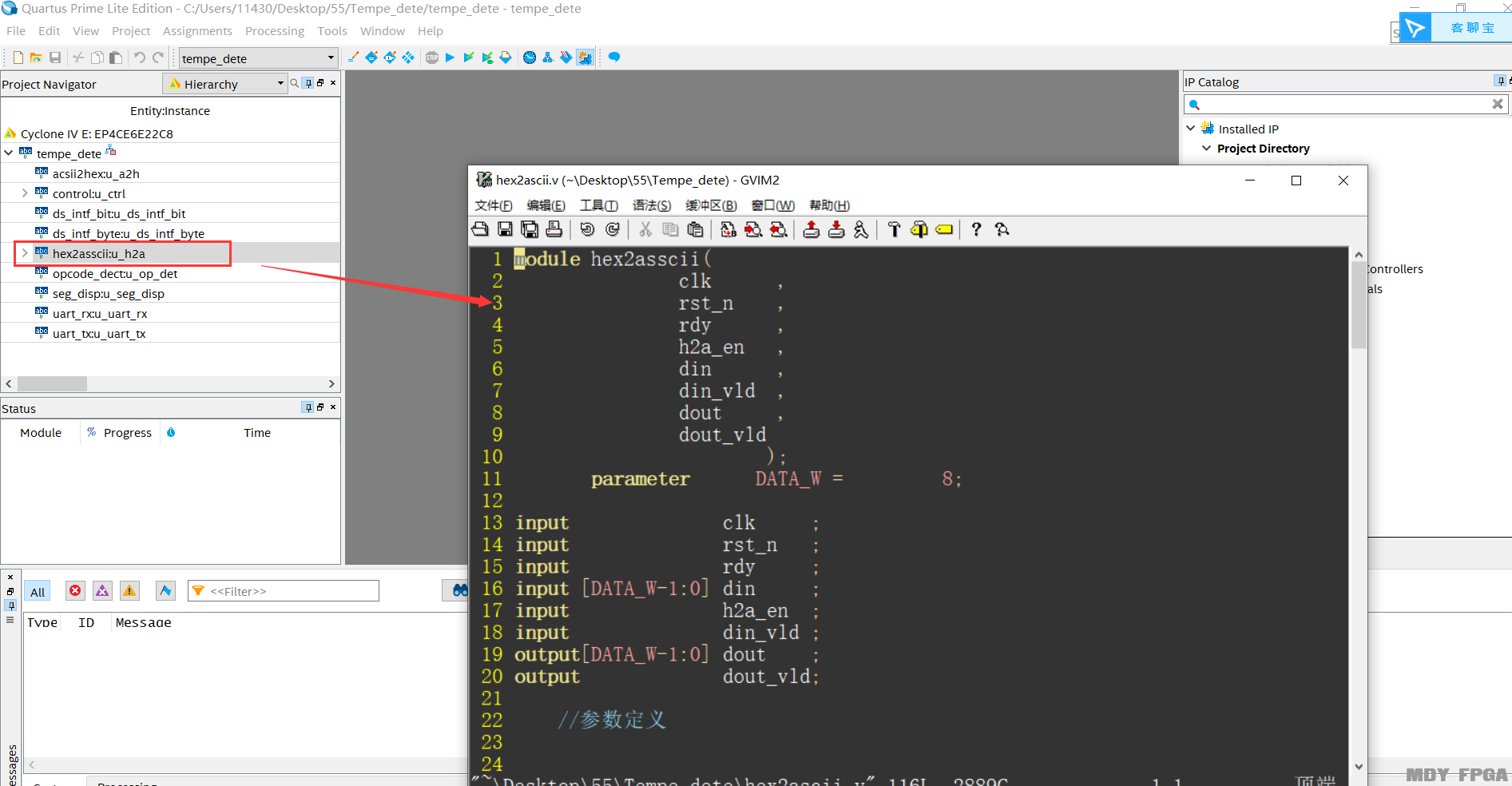1512x786 pixels.
Task: Click the Open file icon in Quartus toolbar
Action: click(x=36, y=58)
